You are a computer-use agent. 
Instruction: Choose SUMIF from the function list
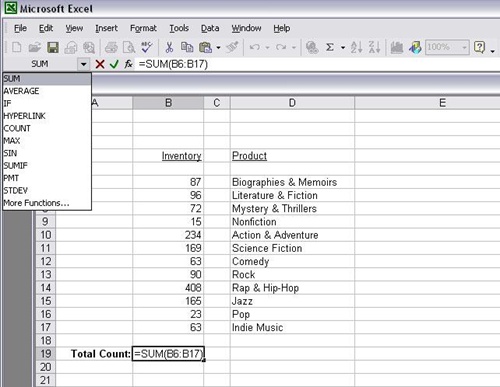point(47,166)
